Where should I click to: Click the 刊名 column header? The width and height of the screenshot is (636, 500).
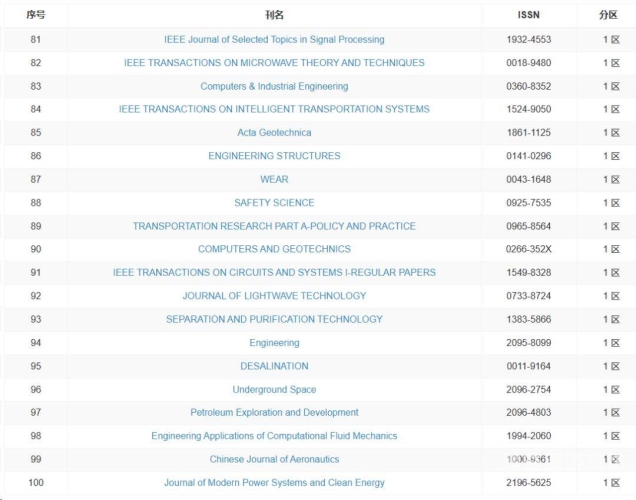click(x=274, y=15)
